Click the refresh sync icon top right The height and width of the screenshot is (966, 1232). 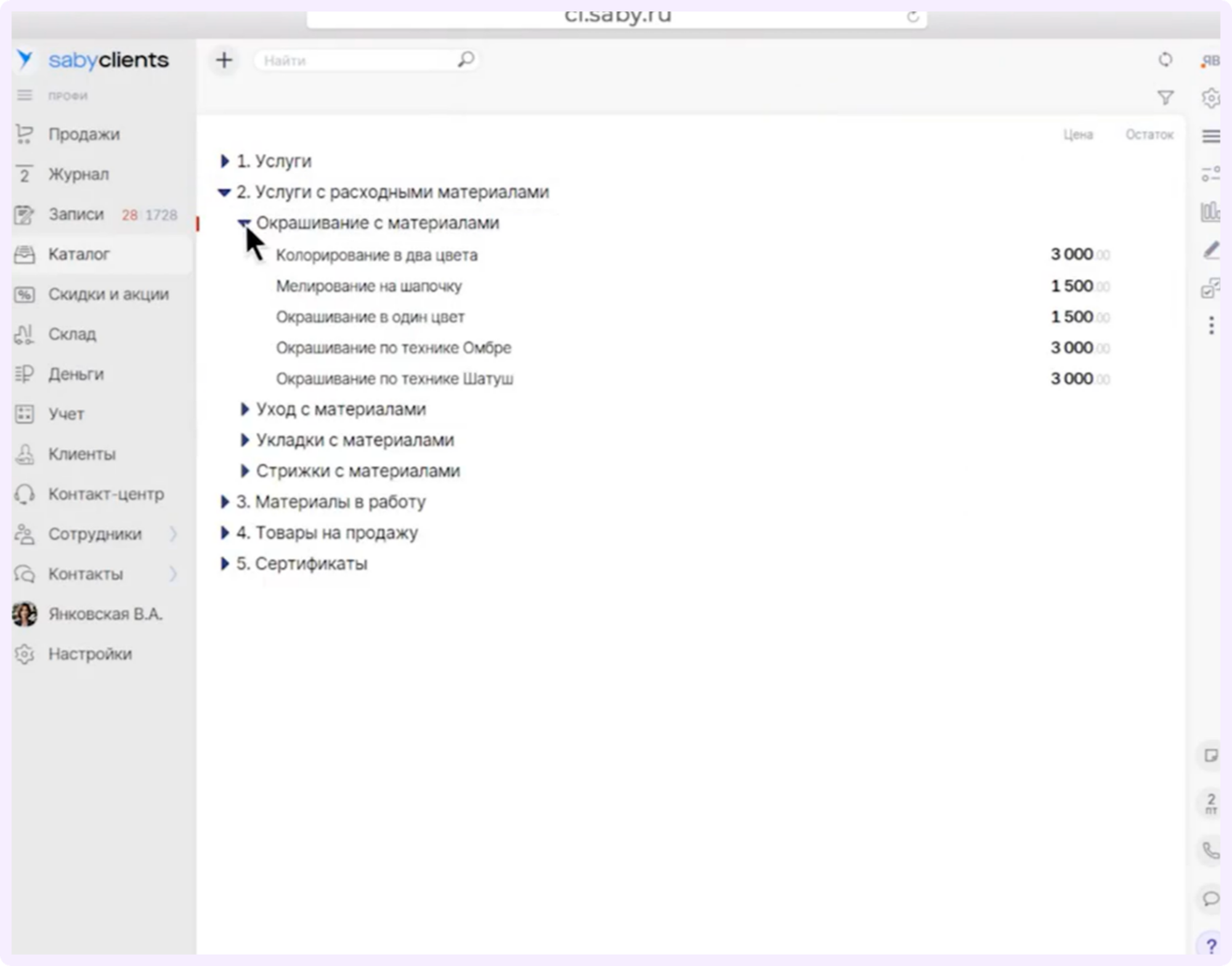click(1165, 60)
